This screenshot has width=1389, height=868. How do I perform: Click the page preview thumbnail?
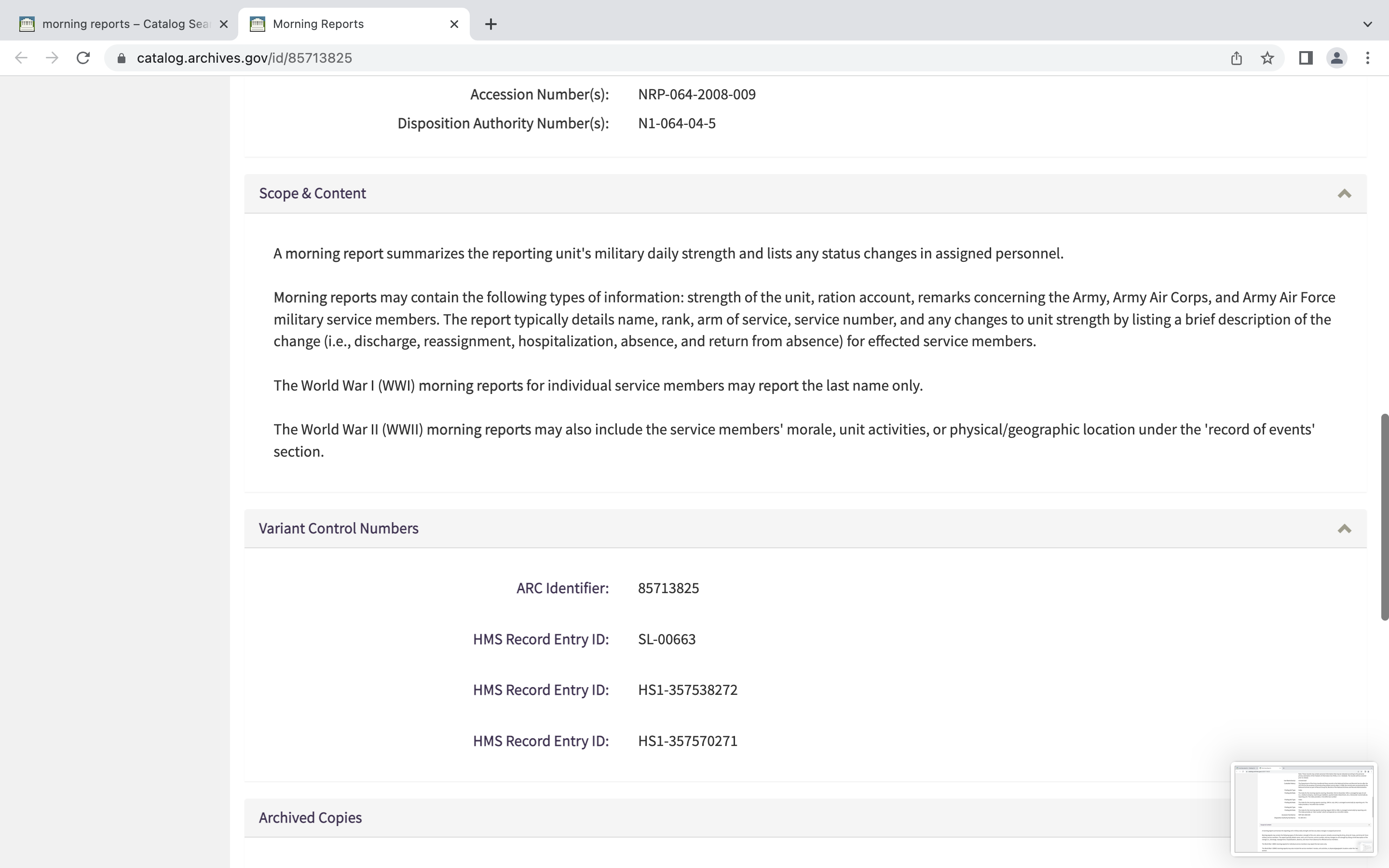point(1304,809)
